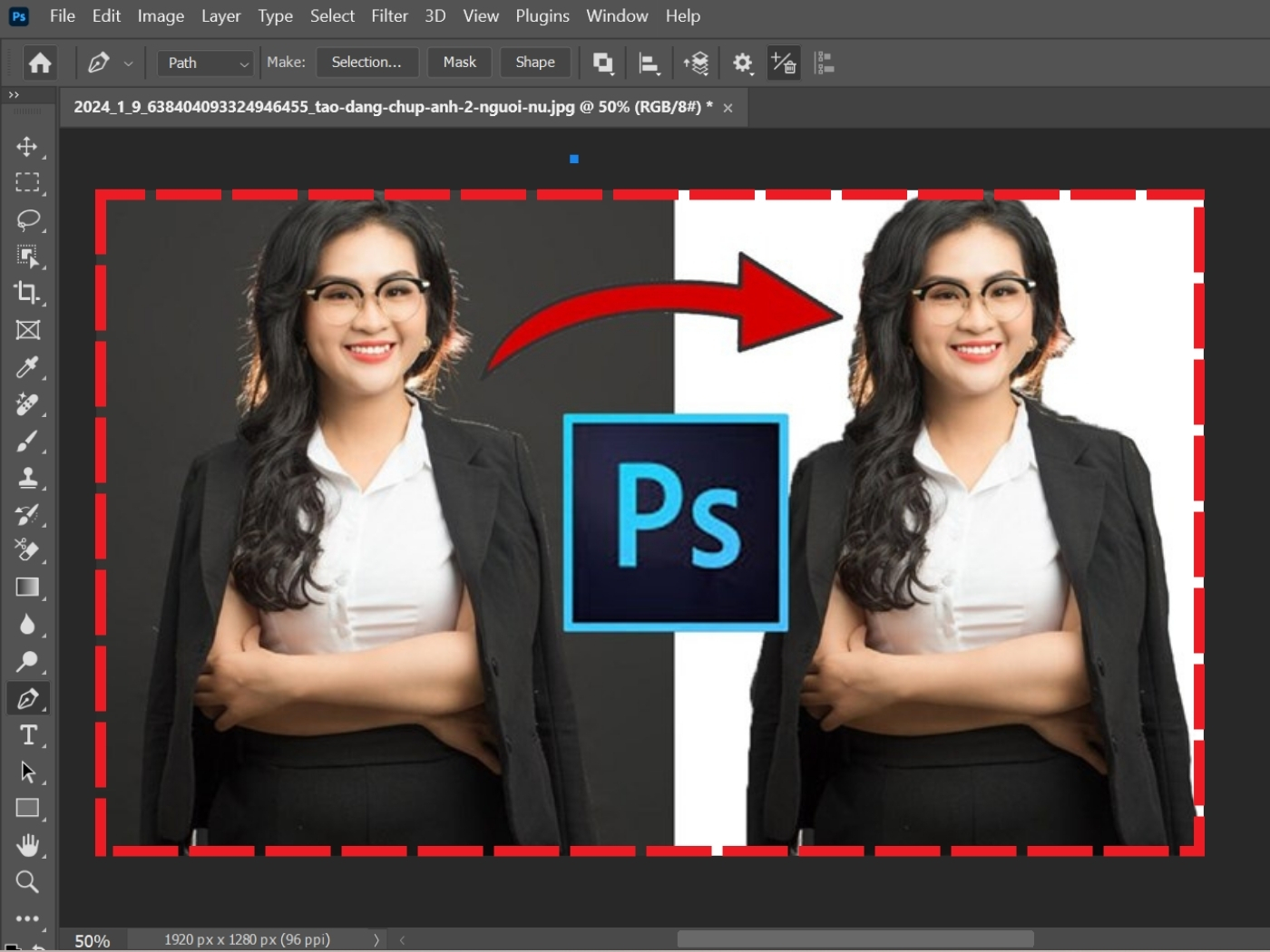Open the Edit Toolbar three-dots menu
This screenshot has width=1270, height=952.
click(27, 918)
